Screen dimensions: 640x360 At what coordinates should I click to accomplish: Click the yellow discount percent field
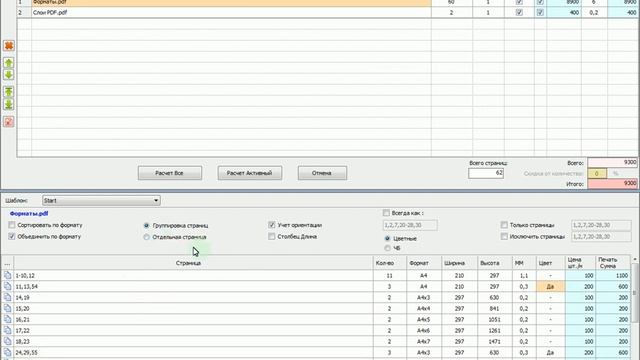(596, 173)
